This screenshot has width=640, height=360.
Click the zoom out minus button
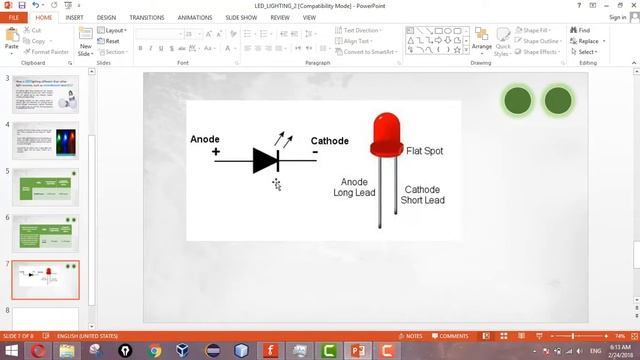click(x=552, y=336)
